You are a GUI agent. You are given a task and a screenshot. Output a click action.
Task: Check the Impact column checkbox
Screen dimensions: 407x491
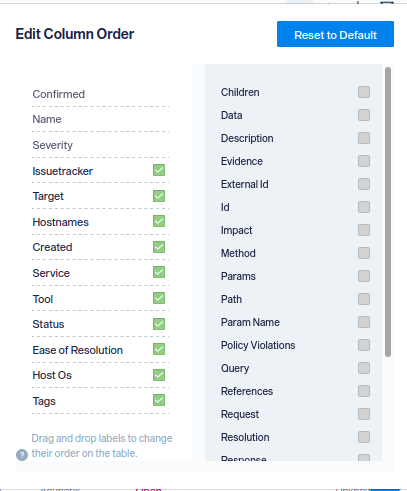coord(364,230)
